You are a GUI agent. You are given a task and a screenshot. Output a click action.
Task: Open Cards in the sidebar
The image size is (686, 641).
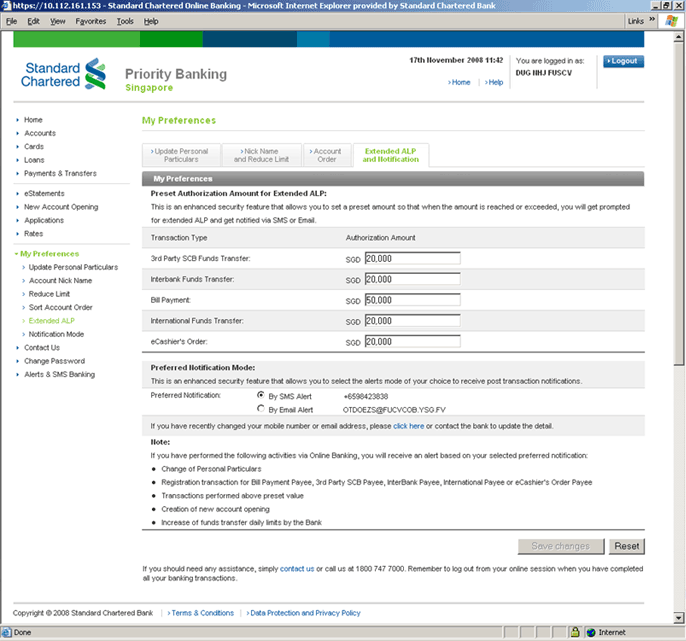pos(34,147)
